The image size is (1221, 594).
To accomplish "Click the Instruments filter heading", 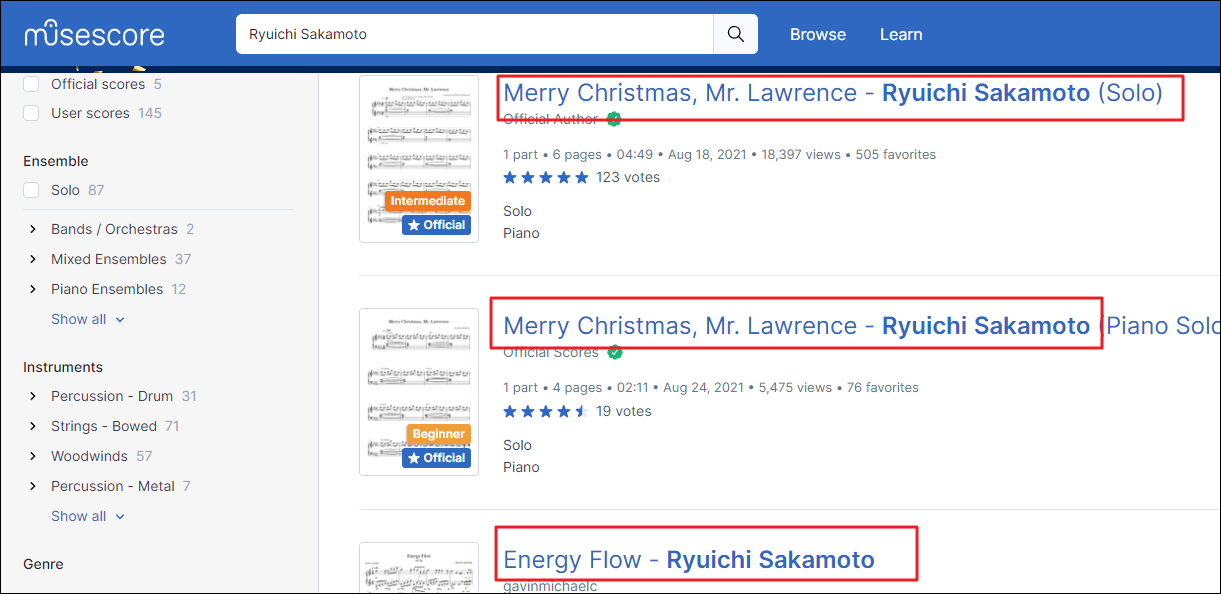I will 63,367.
